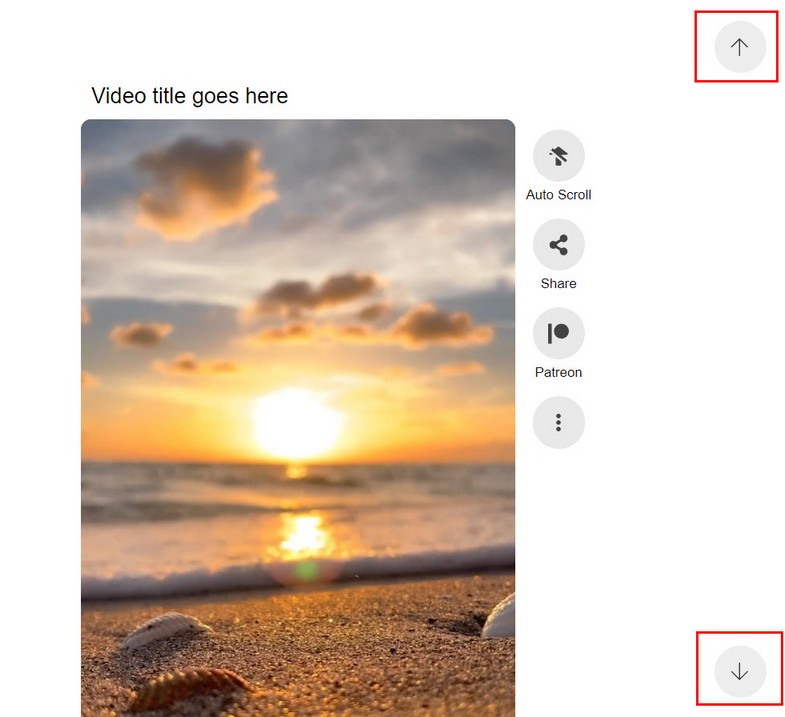785x717 pixels.
Task: Click the large dark cloud in video
Action: pos(205,188)
